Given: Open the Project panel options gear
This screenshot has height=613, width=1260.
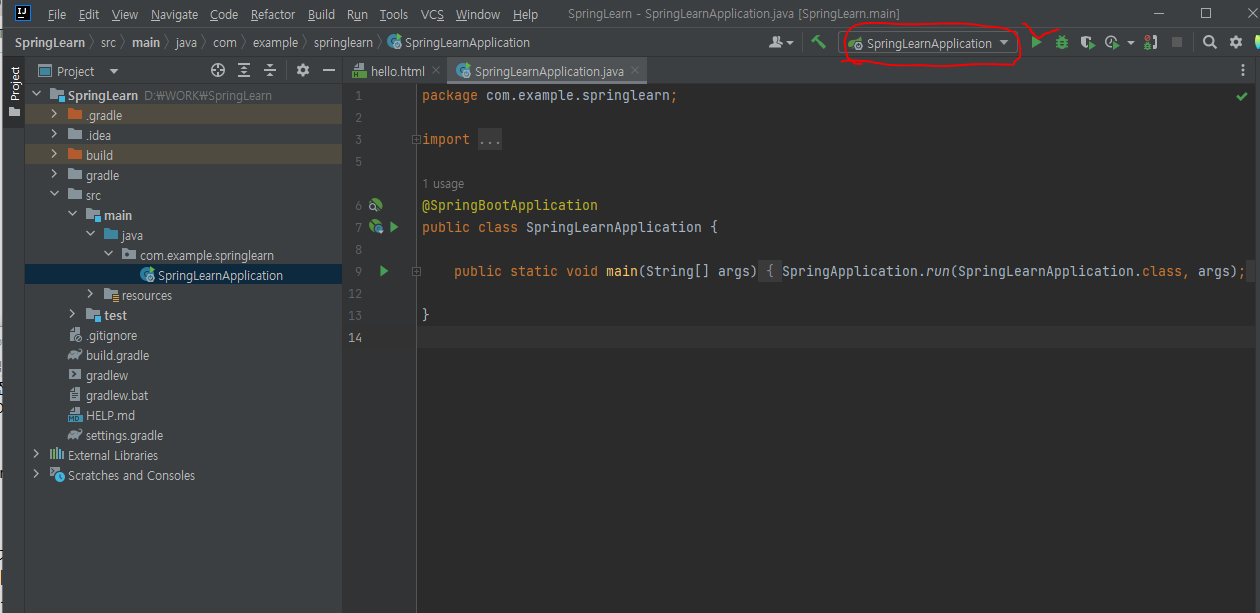Looking at the screenshot, I should click(x=303, y=71).
